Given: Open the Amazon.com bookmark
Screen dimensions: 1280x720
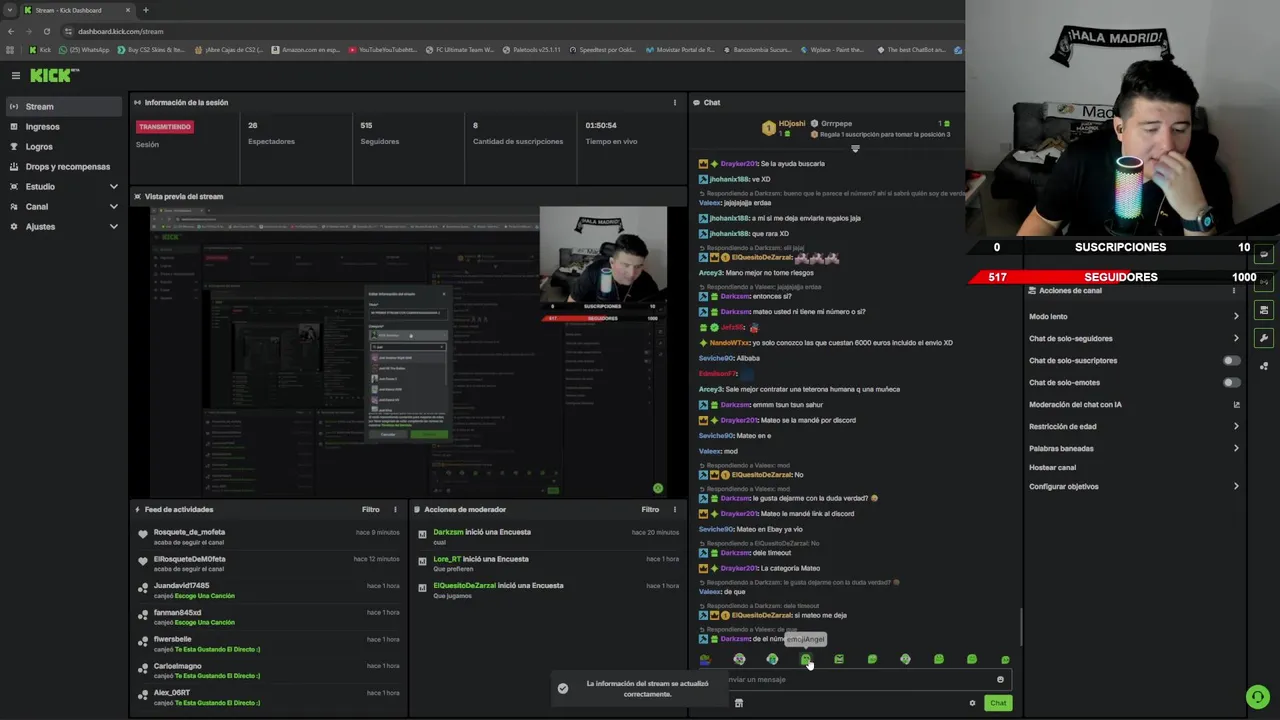Looking at the screenshot, I should pos(306,50).
